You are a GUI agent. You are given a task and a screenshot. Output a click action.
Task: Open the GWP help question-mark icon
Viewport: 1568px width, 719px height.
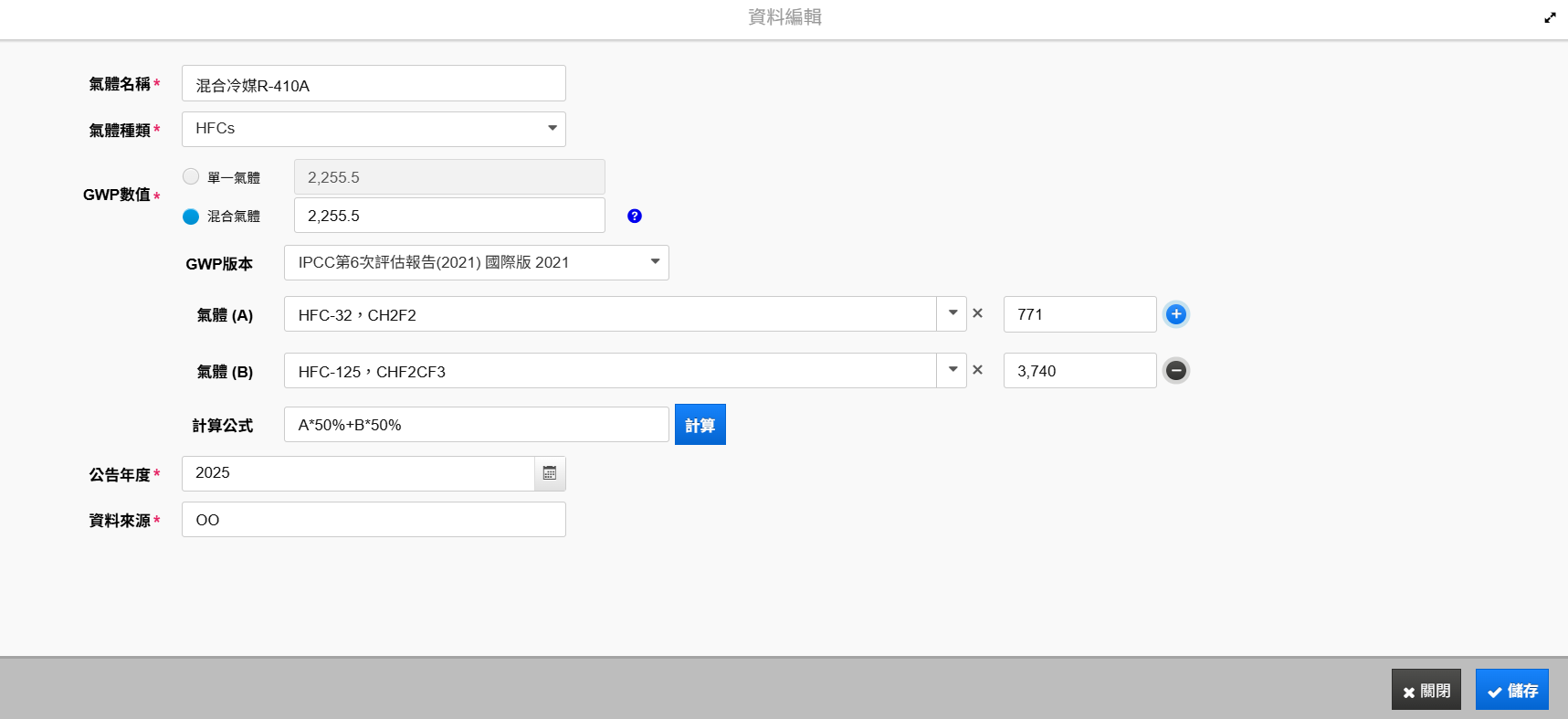click(x=635, y=217)
